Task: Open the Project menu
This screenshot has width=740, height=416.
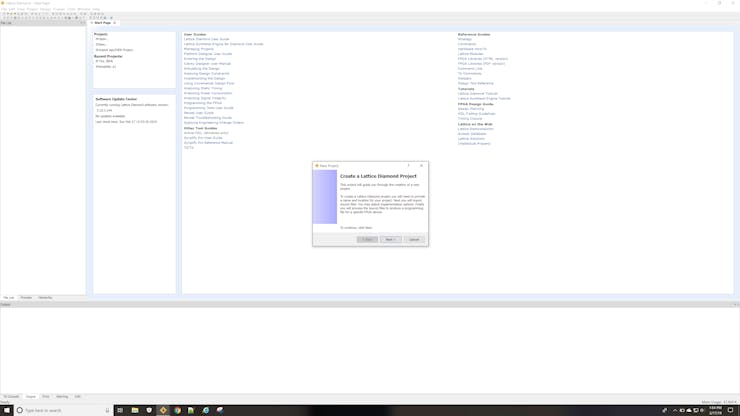Action: pyautogui.click(x=32, y=9)
